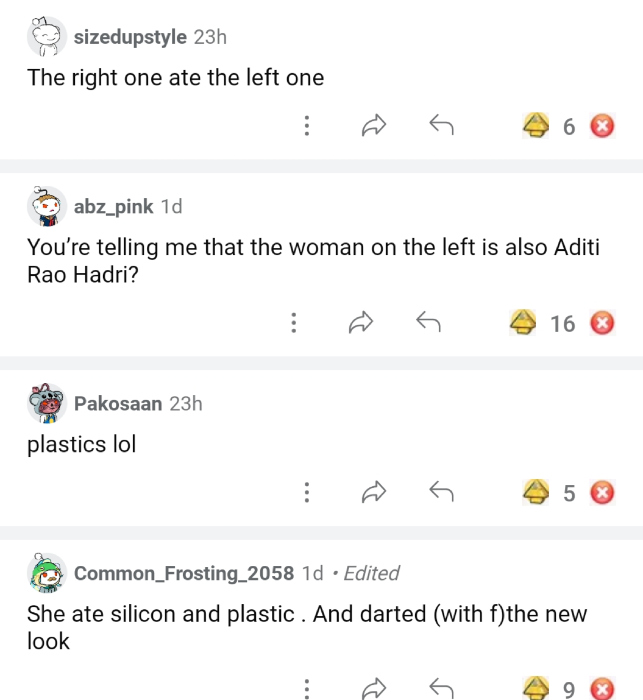
Task: Reply to abz_pink's comment
Action: click(x=428, y=323)
